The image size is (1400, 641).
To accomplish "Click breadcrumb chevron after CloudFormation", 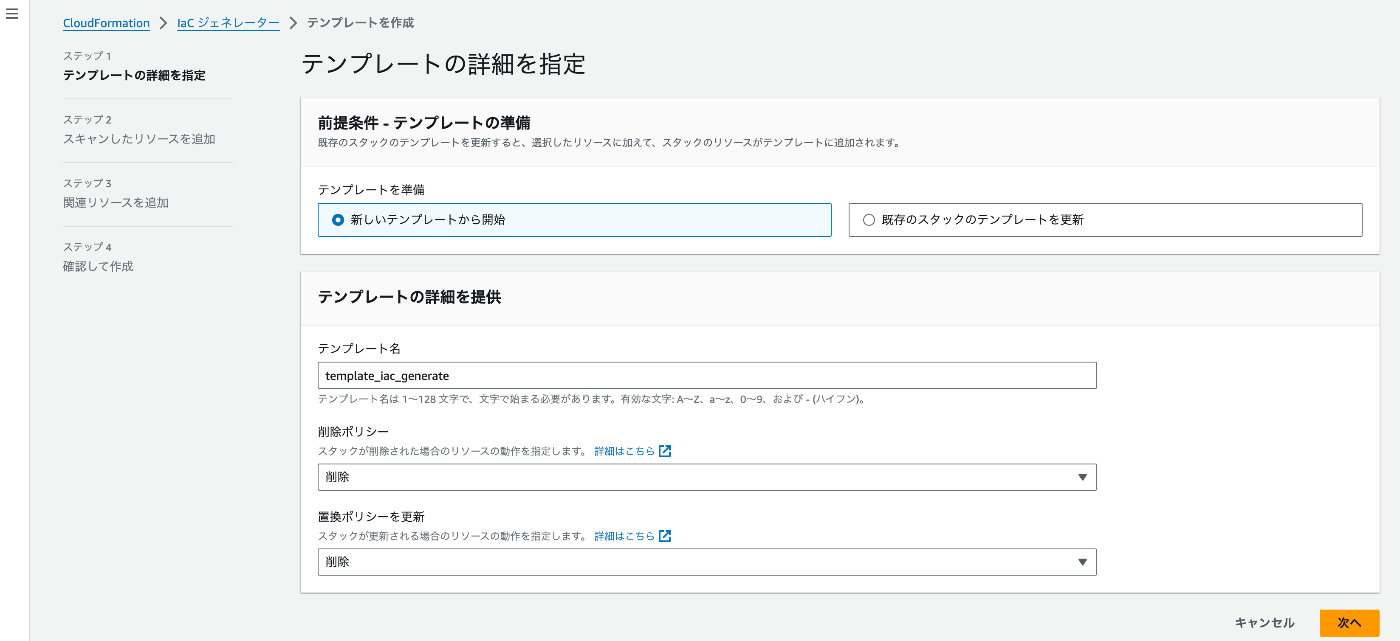I will pyautogui.click(x=163, y=22).
